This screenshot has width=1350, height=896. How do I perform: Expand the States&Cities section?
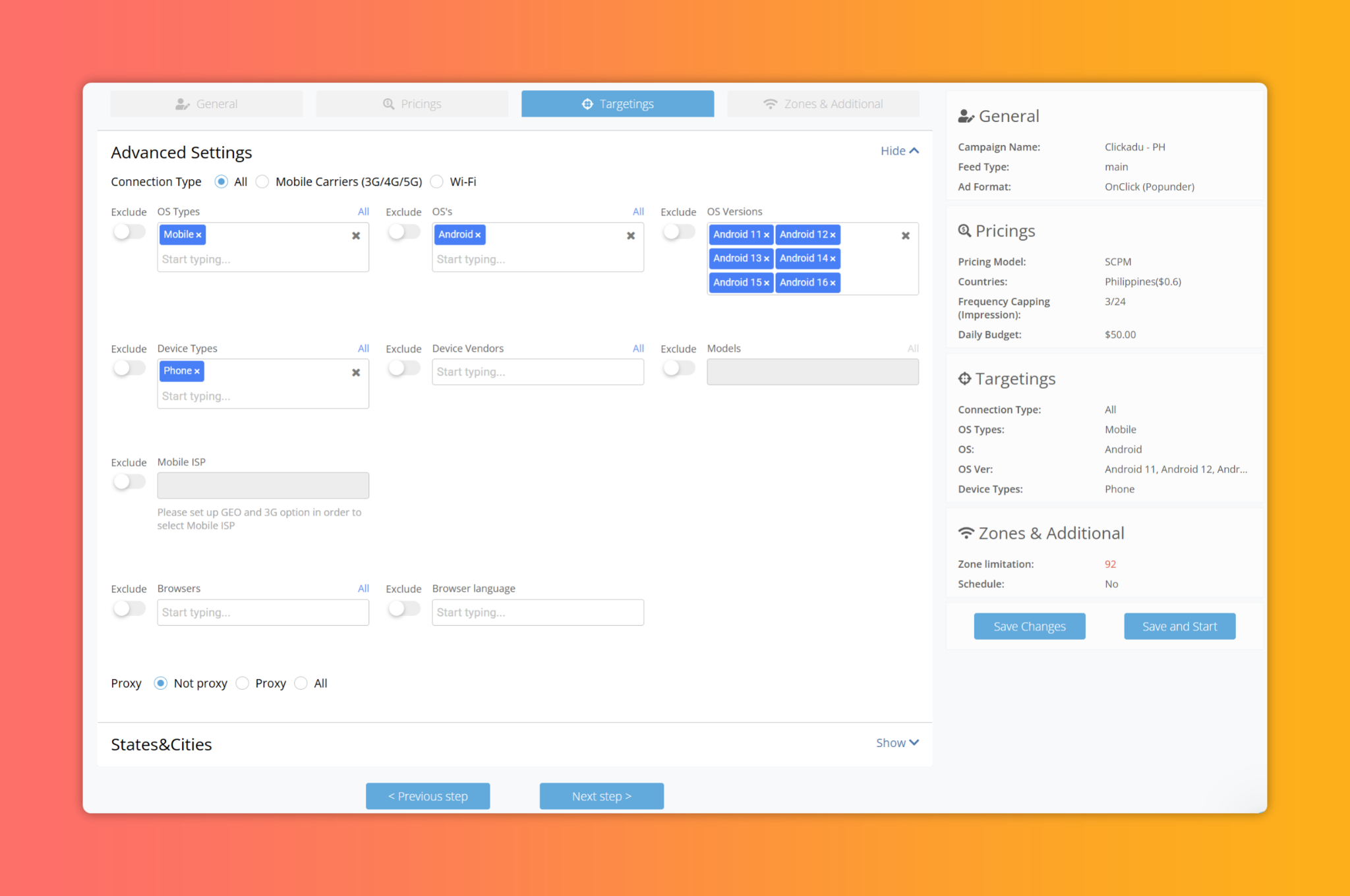tap(897, 742)
